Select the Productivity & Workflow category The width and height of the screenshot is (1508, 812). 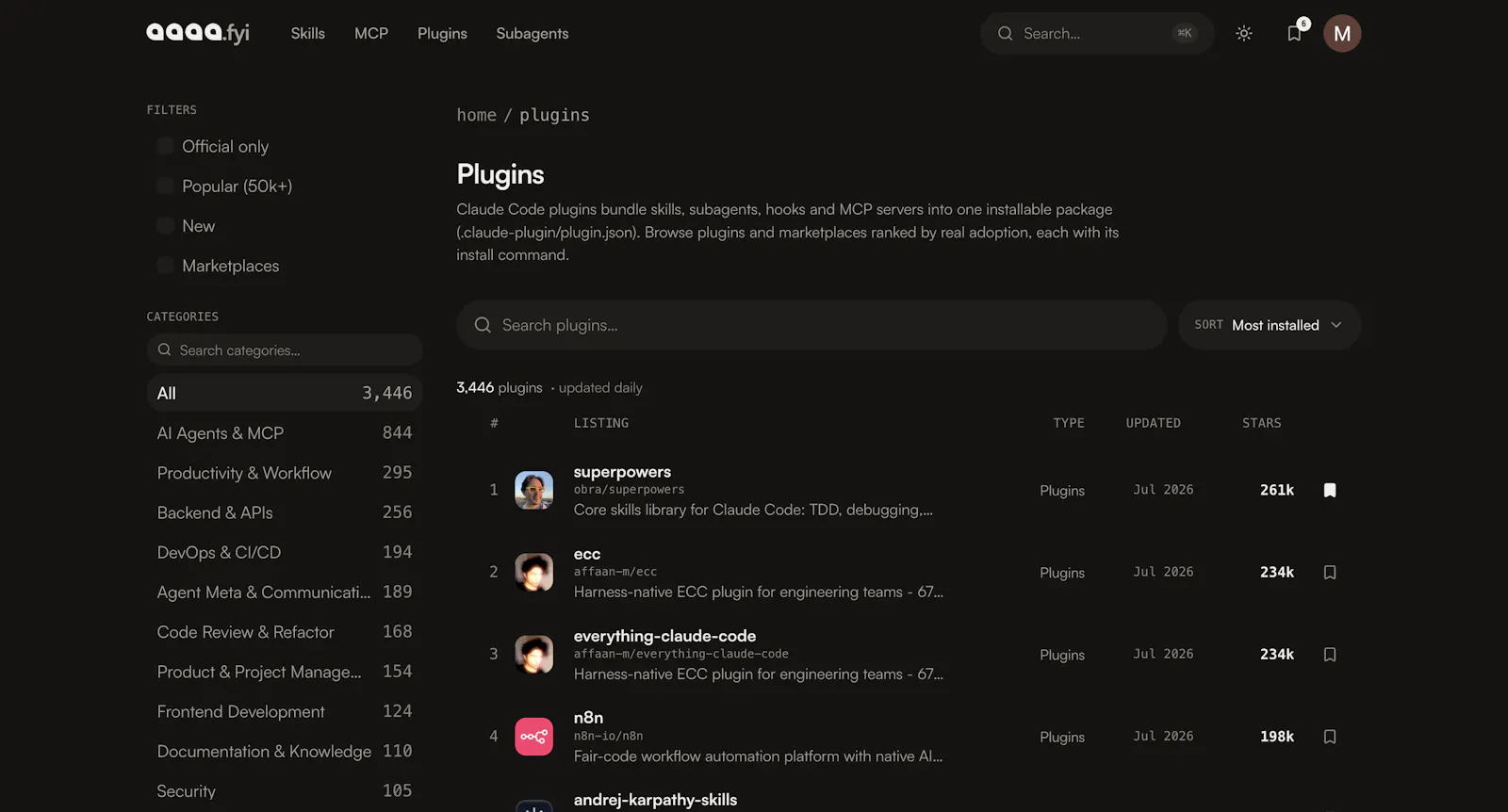click(x=285, y=473)
